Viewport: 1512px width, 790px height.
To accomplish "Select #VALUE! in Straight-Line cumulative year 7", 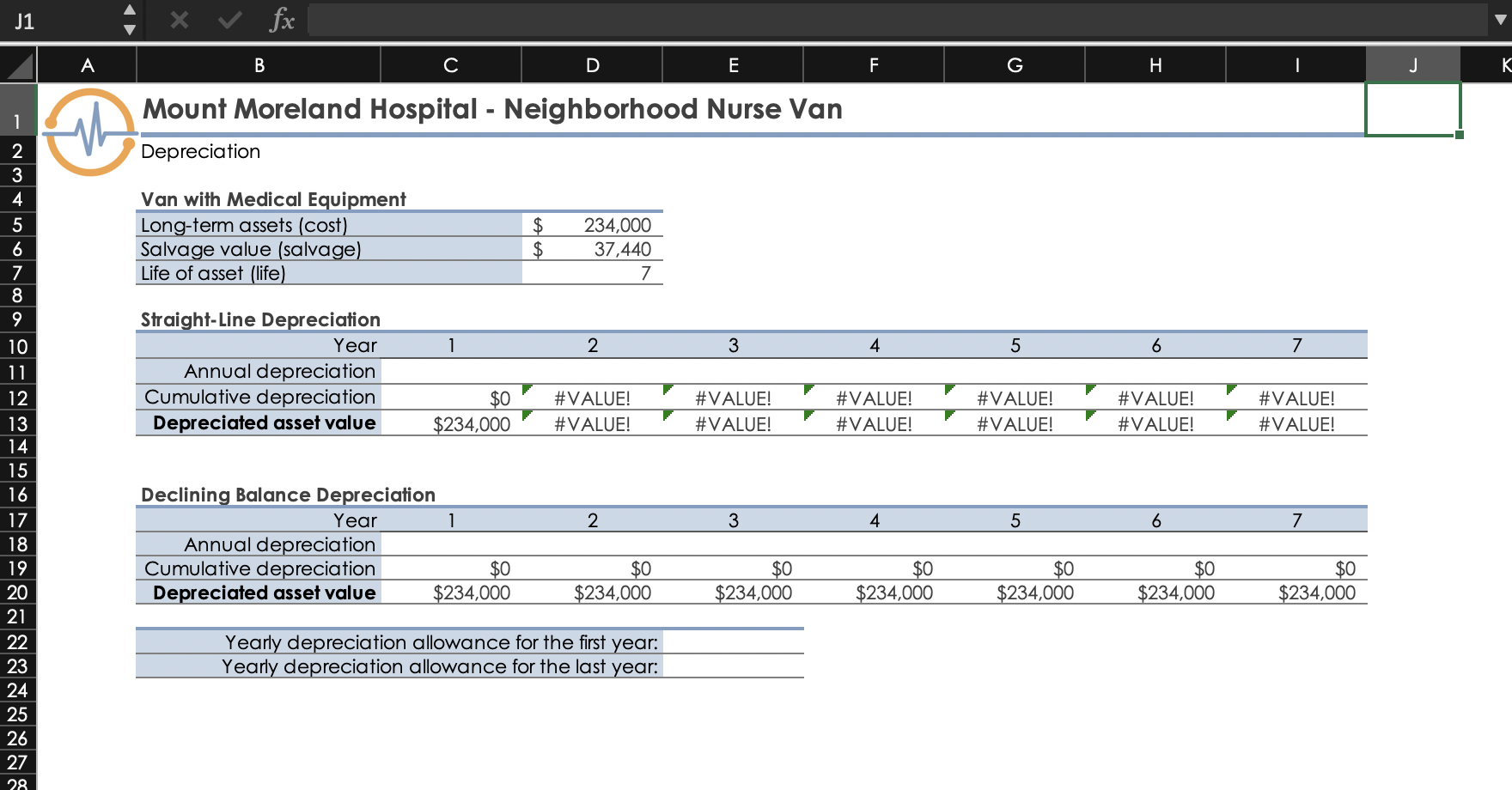I will [1296, 398].
